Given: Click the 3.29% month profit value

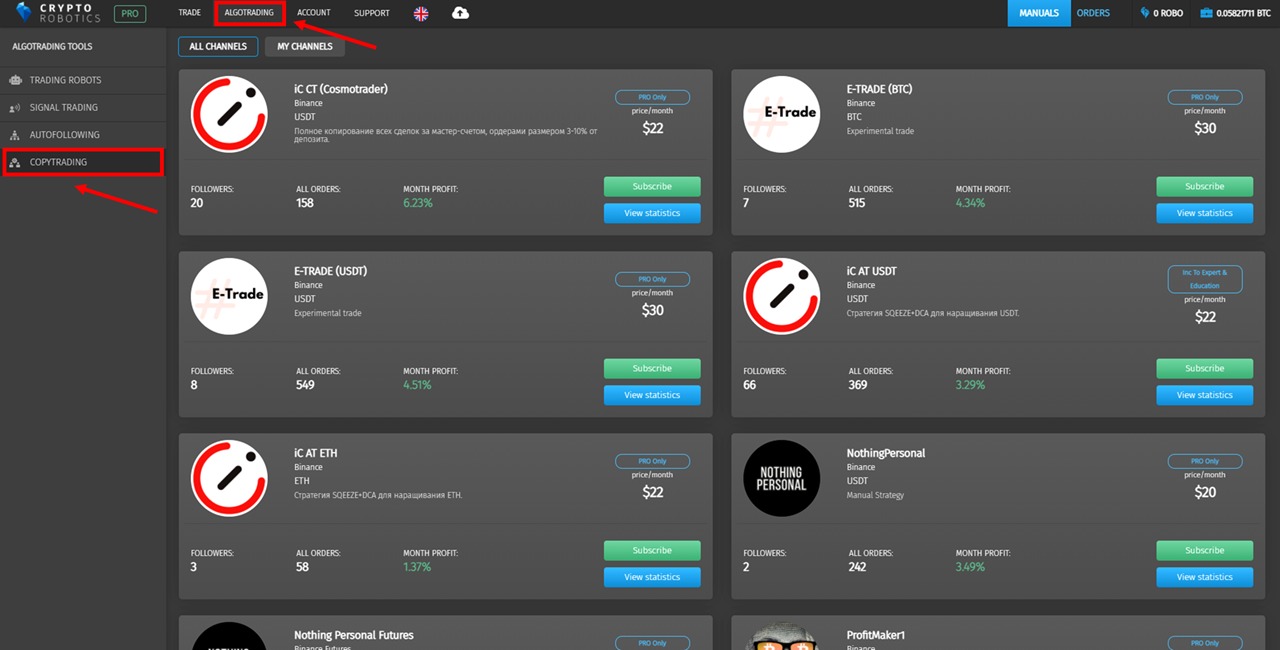Looking at the screenshot, I should (x=971, y=385).
